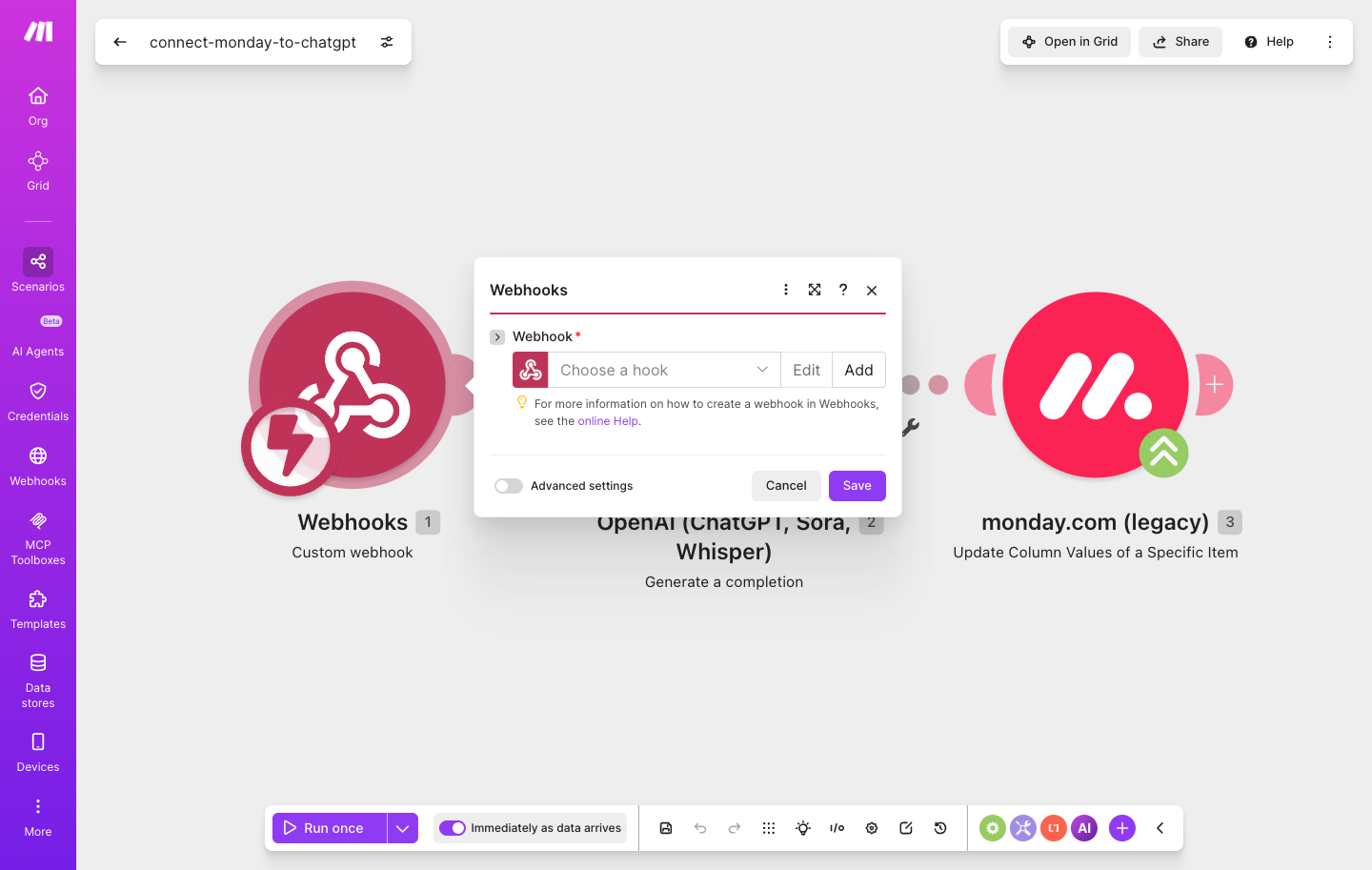Save scenario with the disk icon
This screenshot has height=870, width=1372.
click(x=666, y=828)
